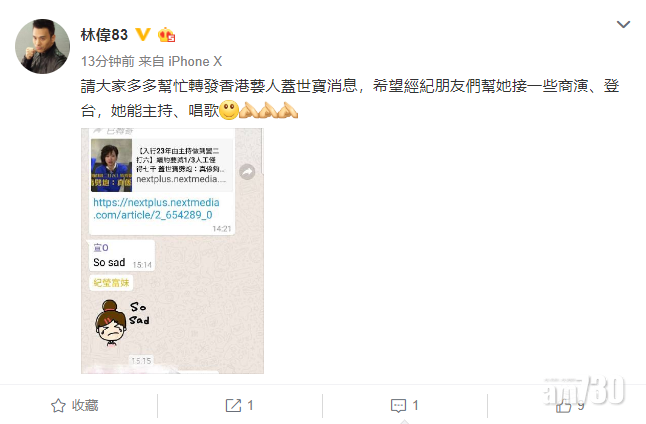This screenshot has width=646, height=424.
Task: Click the news article preview thumbnail
Action: coord(111,165)
